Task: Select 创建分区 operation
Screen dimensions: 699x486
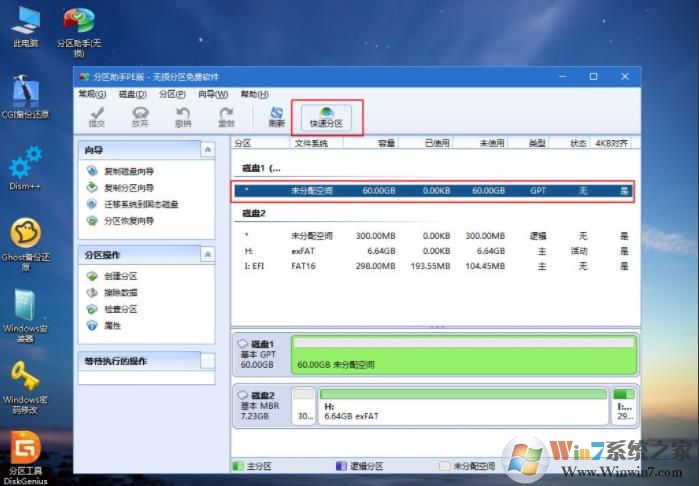Action: click(120, 276)
